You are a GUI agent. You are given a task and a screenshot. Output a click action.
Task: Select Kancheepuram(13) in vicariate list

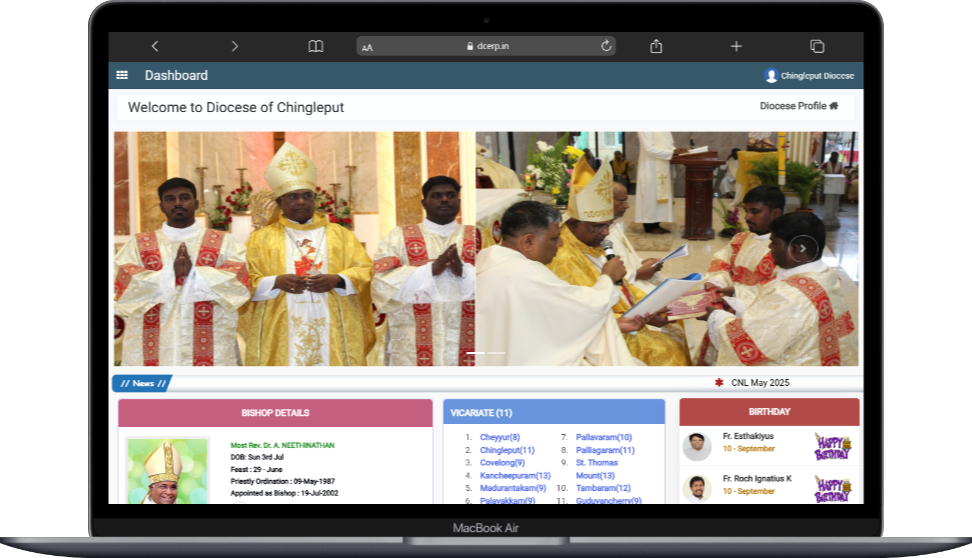pos(515,476)
